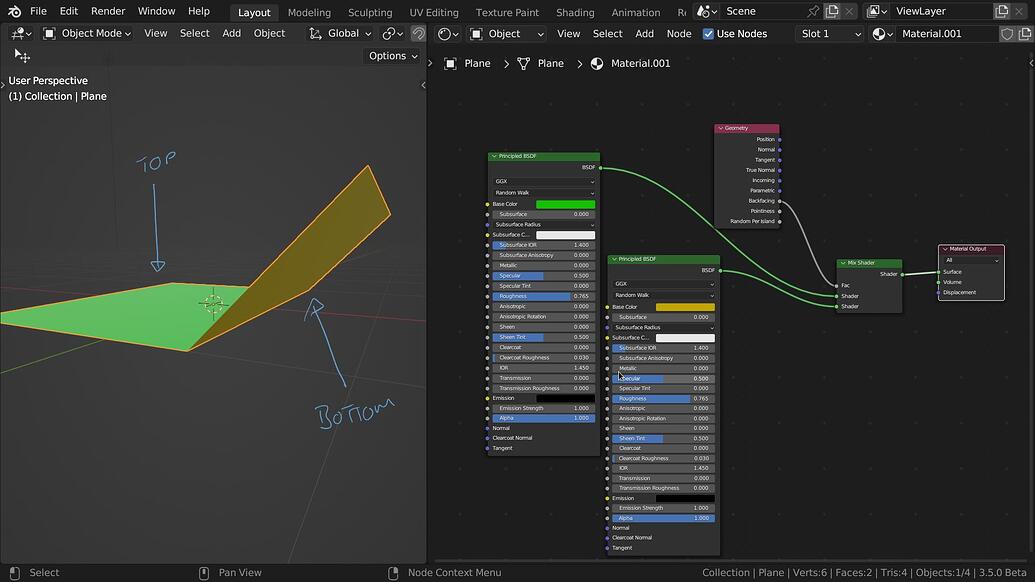Image resolution: width=1035 pixels, height=582 pixels.
Task: Open the Render menu
Action: click(x=108, y=11)
